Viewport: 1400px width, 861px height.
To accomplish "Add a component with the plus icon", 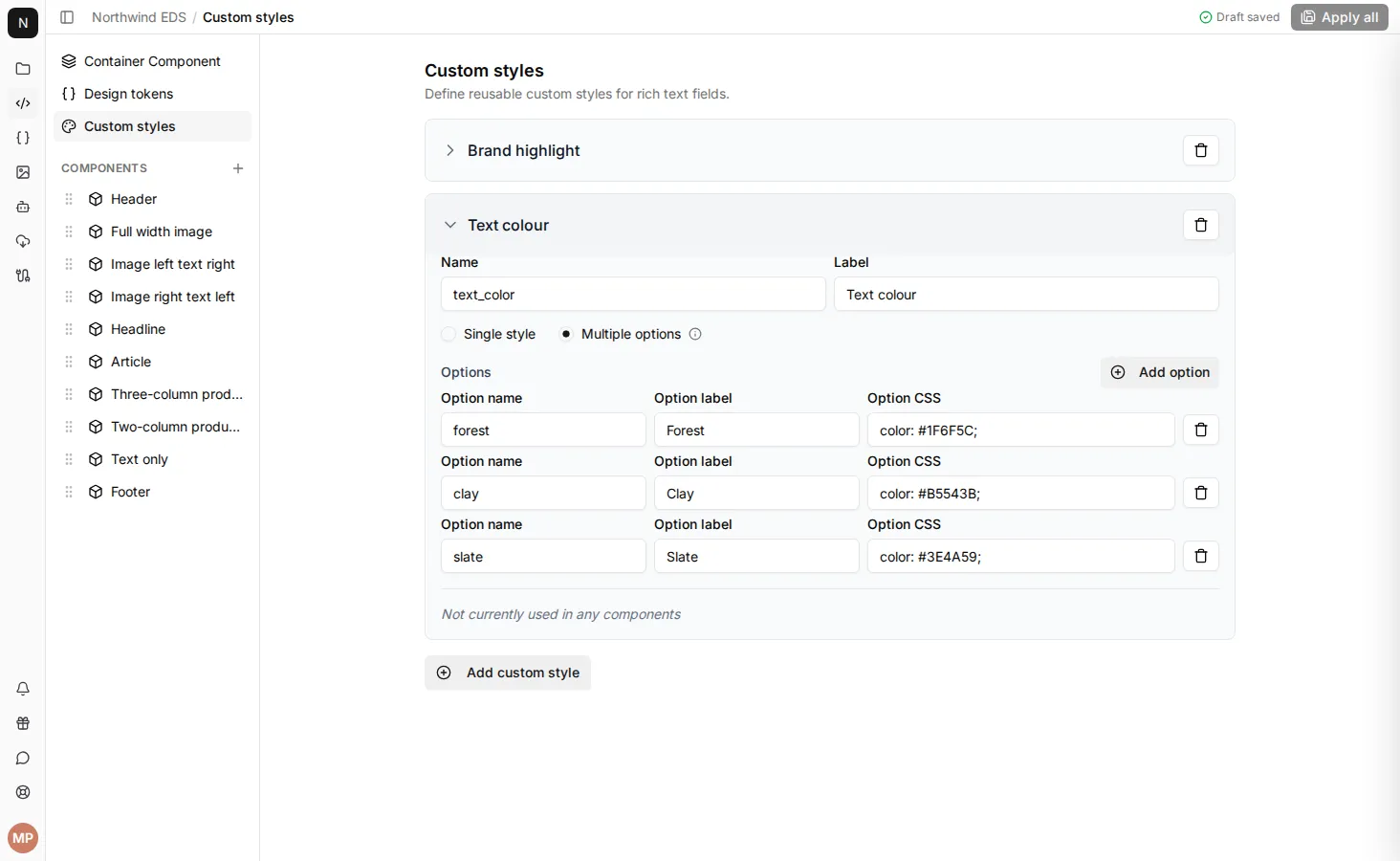I will 238,168.
